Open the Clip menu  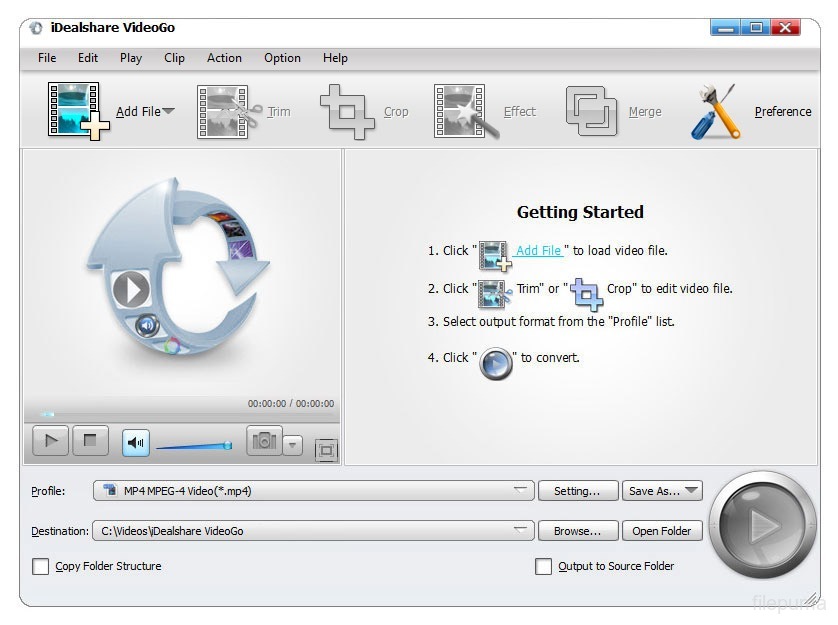tap(174, 58)
